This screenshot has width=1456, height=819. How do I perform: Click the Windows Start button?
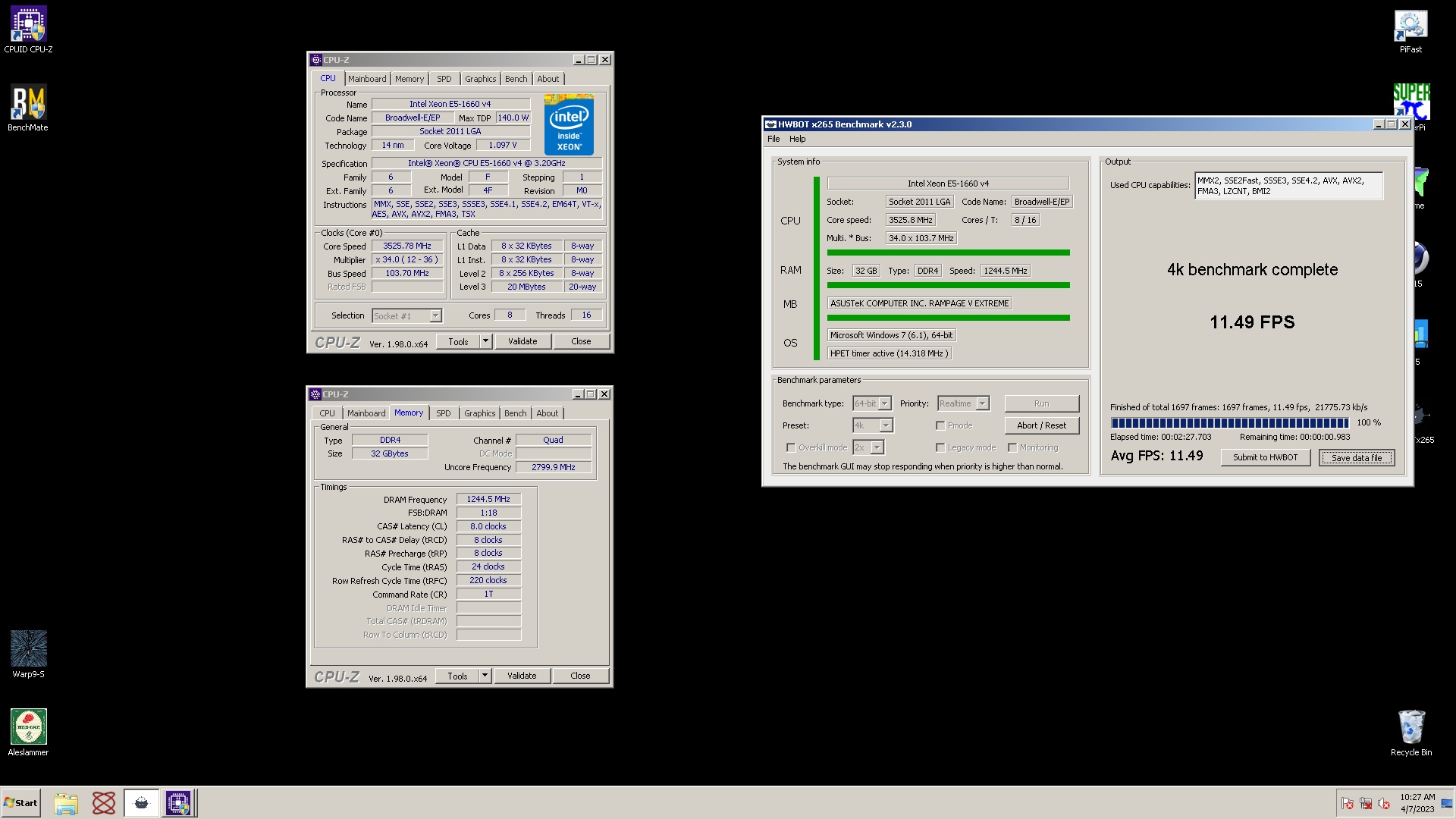pyautogui.click(x=20, y=803)
